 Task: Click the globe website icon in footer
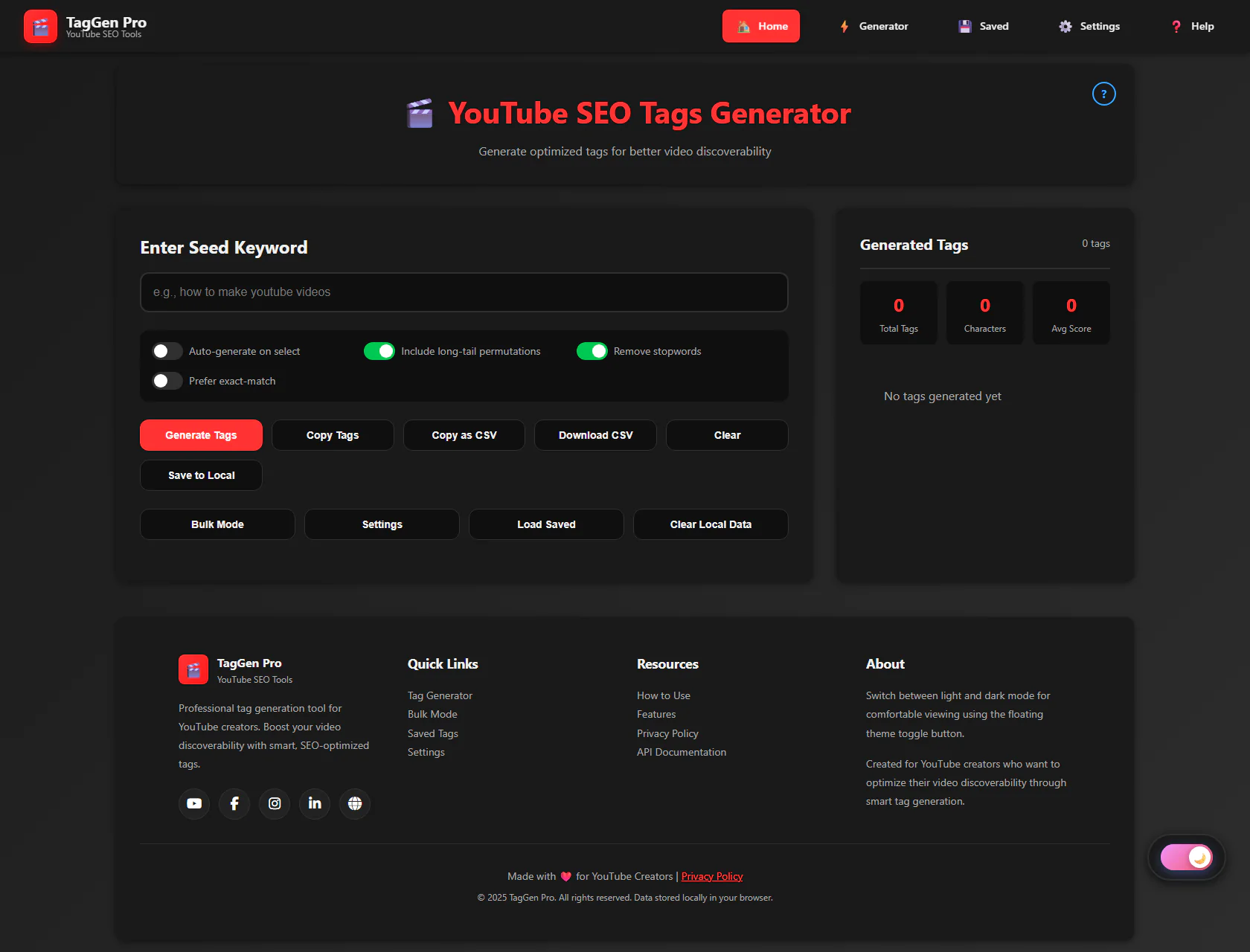click(355, 803)
